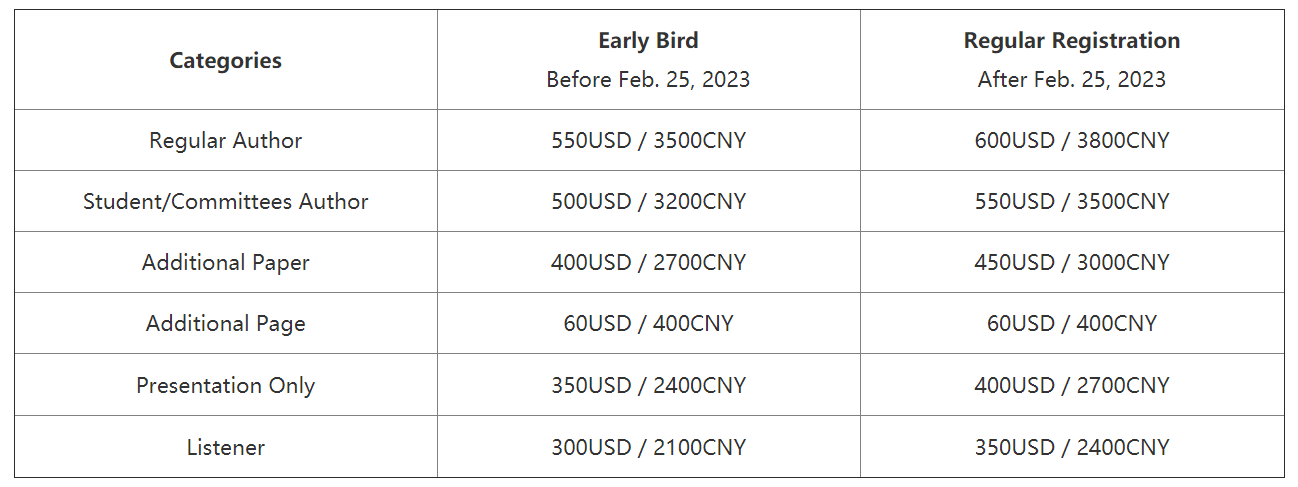1298x487 pixels.
Task: Click the 550USD / 3500CNY early bird Regular Author fee
Action: [648, 141]
